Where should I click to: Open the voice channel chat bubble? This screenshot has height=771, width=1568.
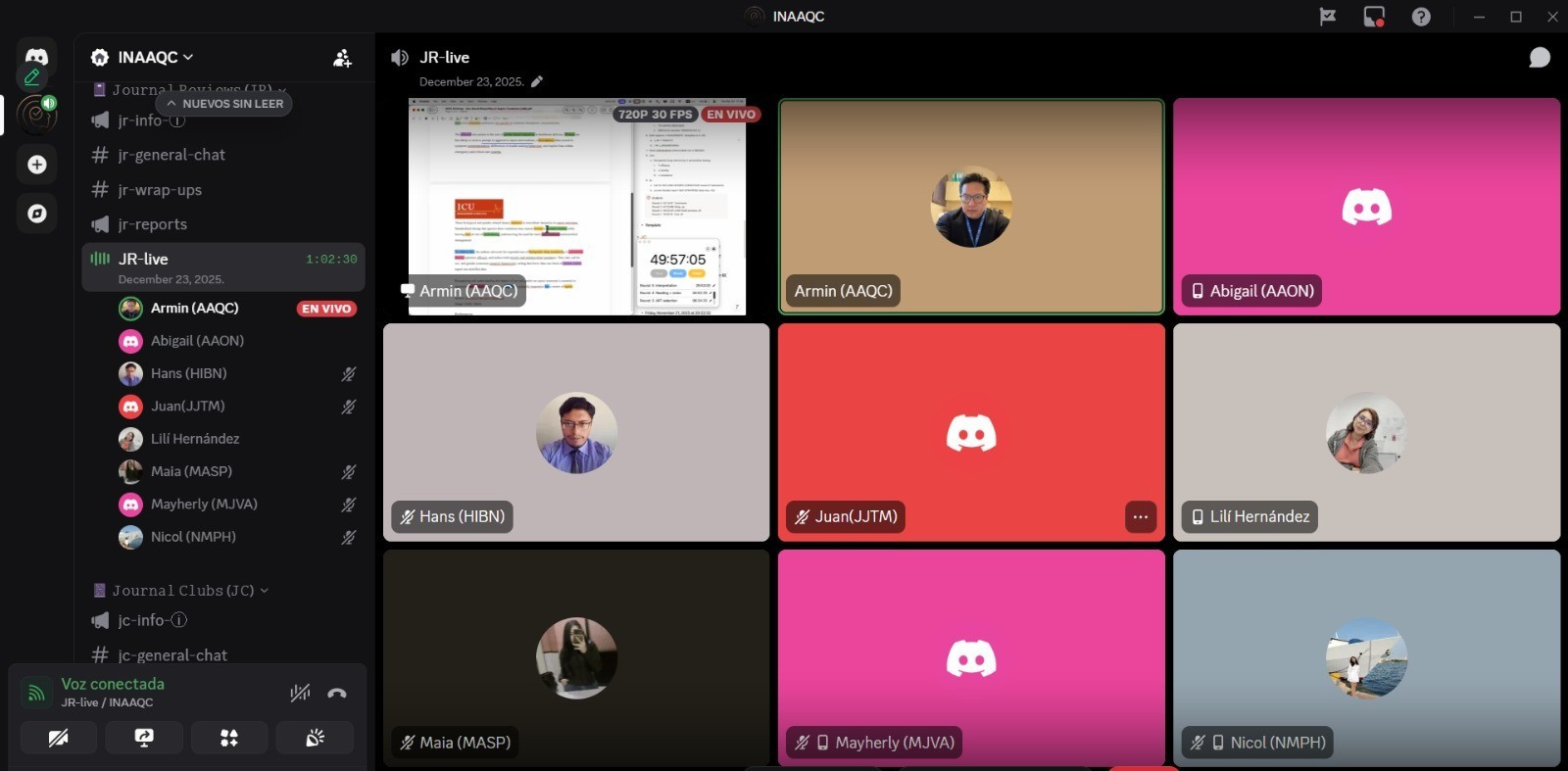(x=1540, y=58)
